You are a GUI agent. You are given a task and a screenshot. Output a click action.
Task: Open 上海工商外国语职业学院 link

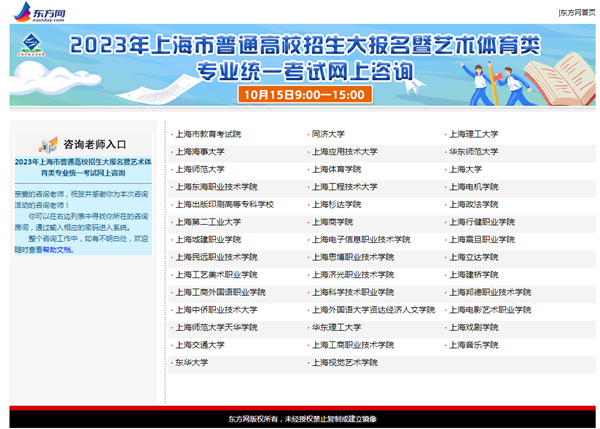tap(220, 293)
